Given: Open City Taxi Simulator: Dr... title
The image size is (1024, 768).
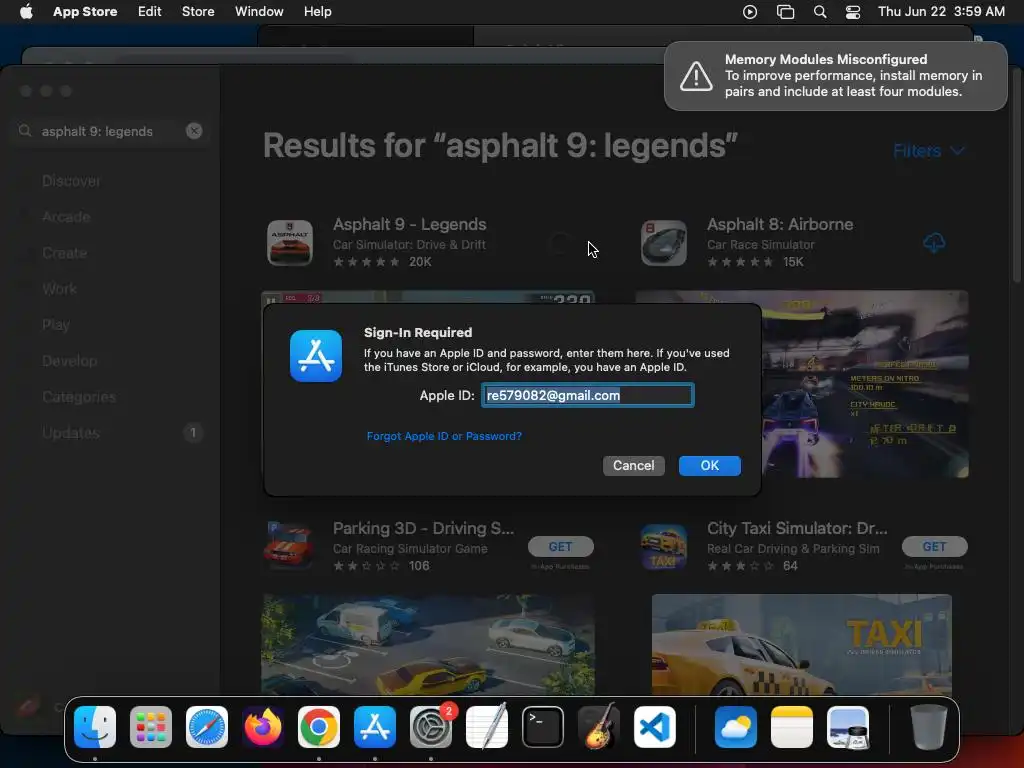Looking at the screenshot, I should 797,528.
